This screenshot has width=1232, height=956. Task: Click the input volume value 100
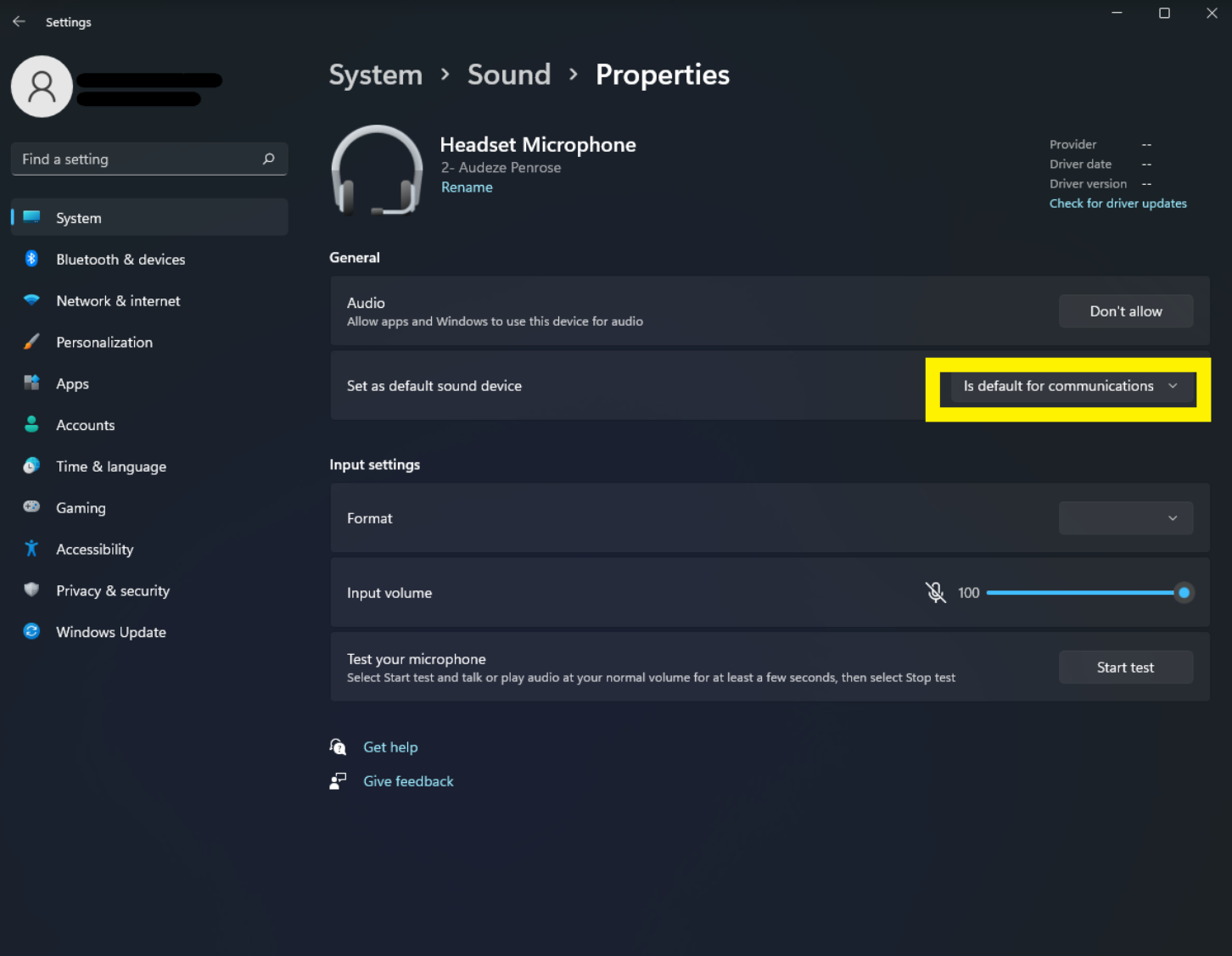click(x=969, y=593)
